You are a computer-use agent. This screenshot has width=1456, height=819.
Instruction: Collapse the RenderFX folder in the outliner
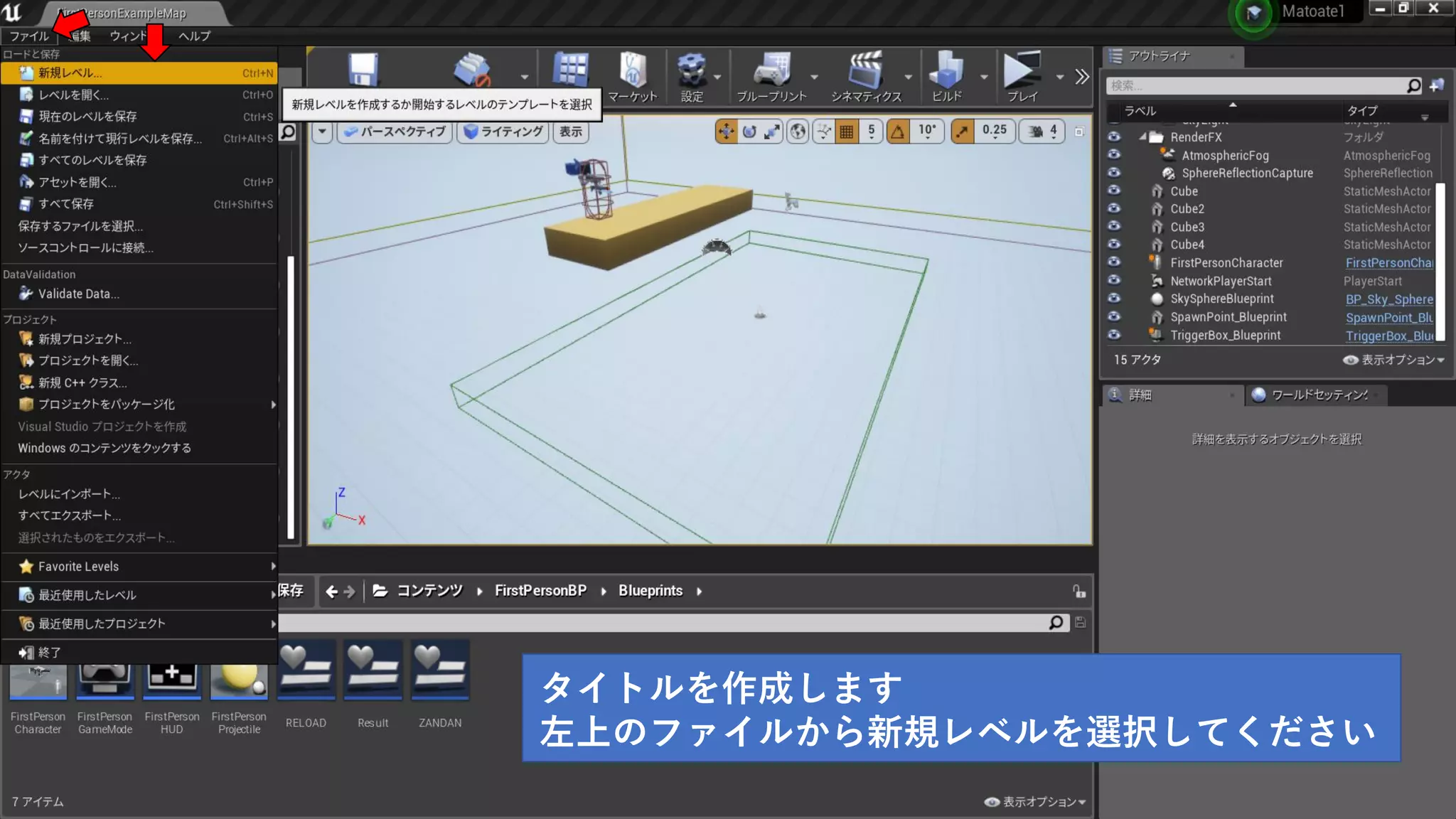pyautogui.click(x=1142, y=137)
